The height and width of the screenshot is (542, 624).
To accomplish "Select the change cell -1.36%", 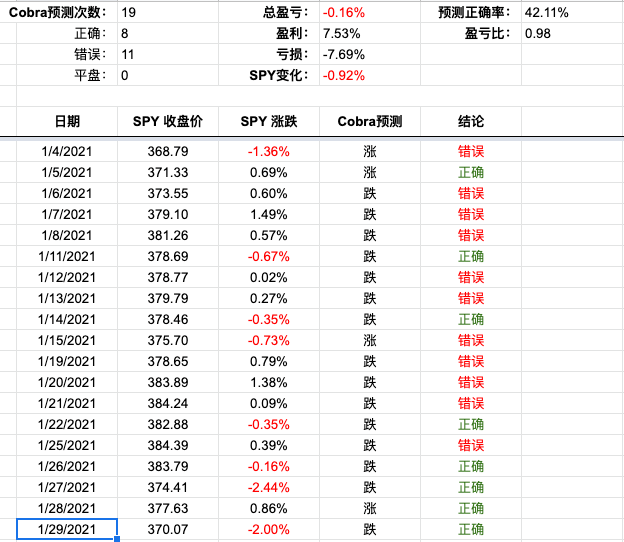I will pos(269,151).
